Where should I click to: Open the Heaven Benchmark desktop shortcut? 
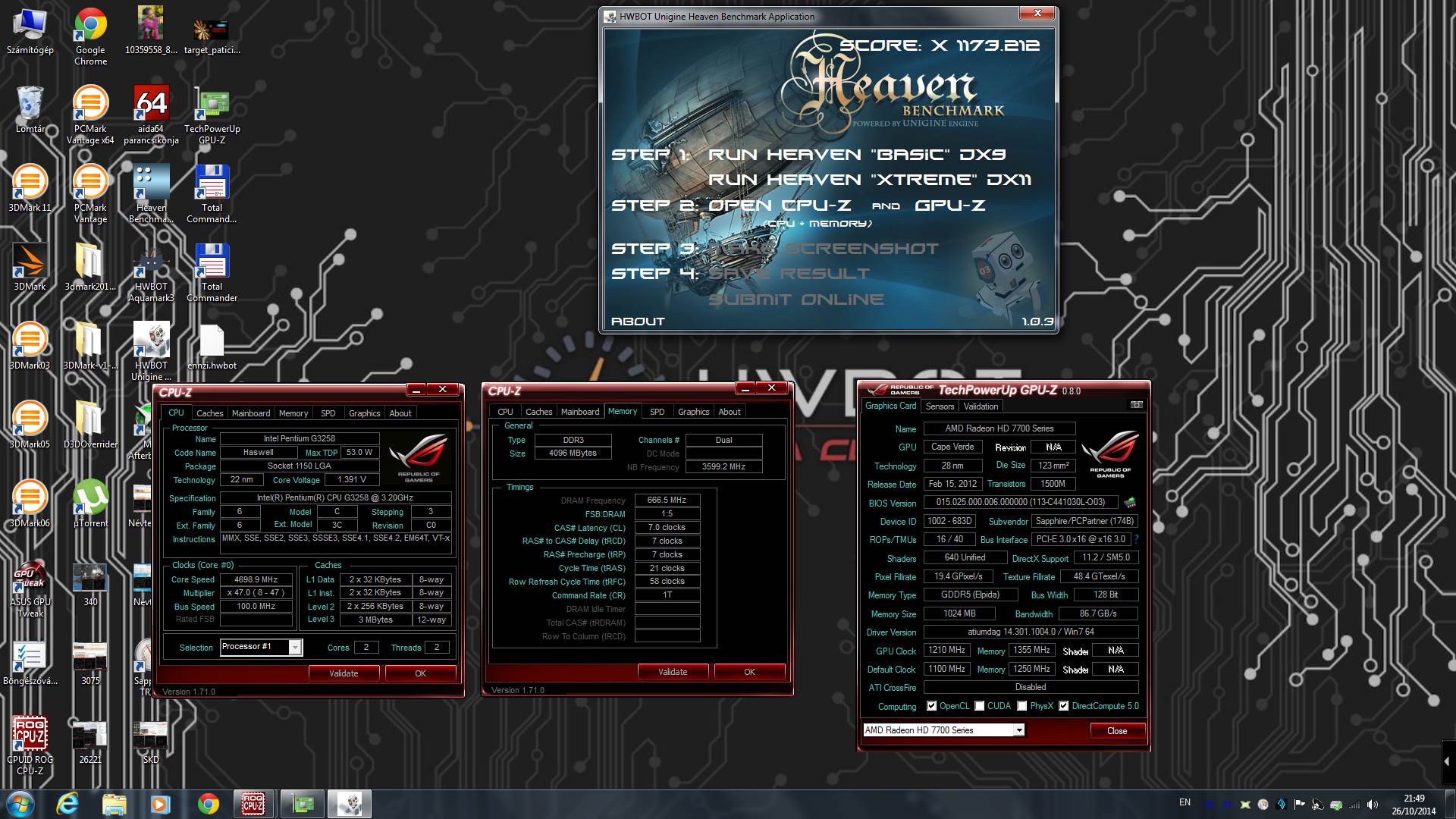(x=151, y=193)
